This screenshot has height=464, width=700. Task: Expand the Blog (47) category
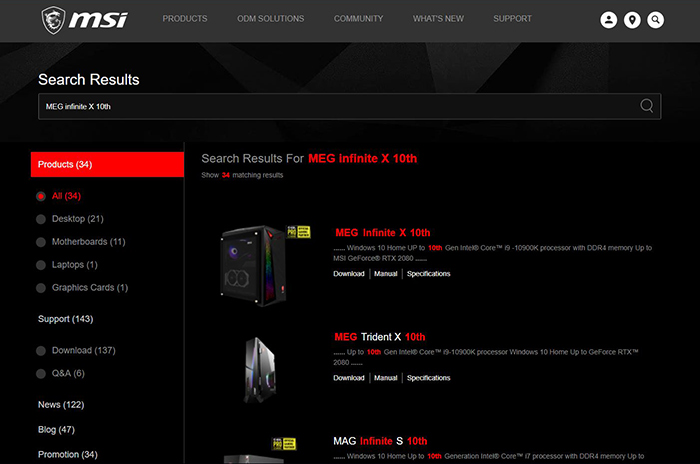[59, 428]
